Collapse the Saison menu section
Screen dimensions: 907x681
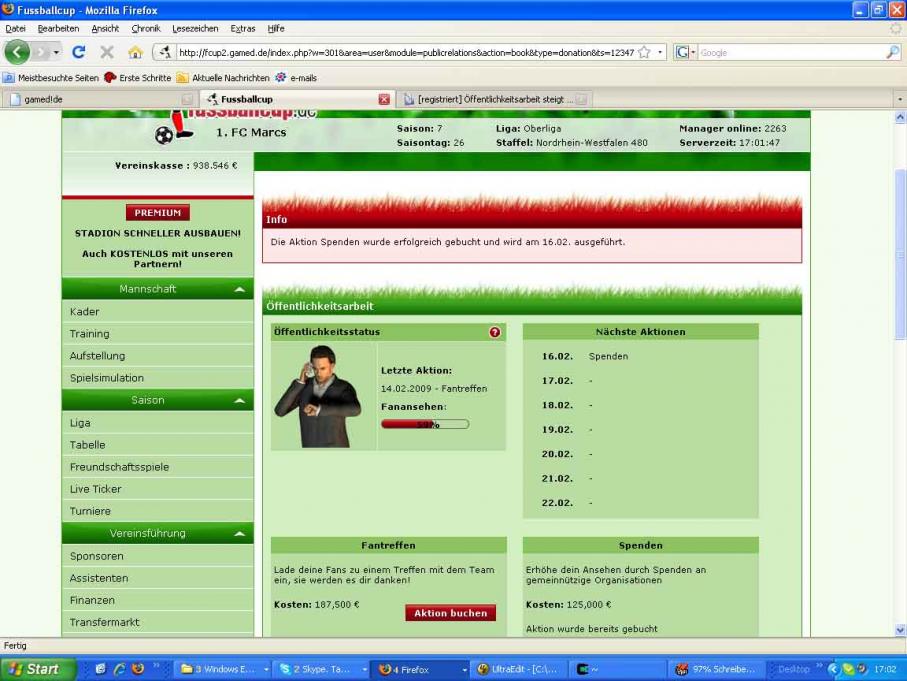[x=238, y=400]
